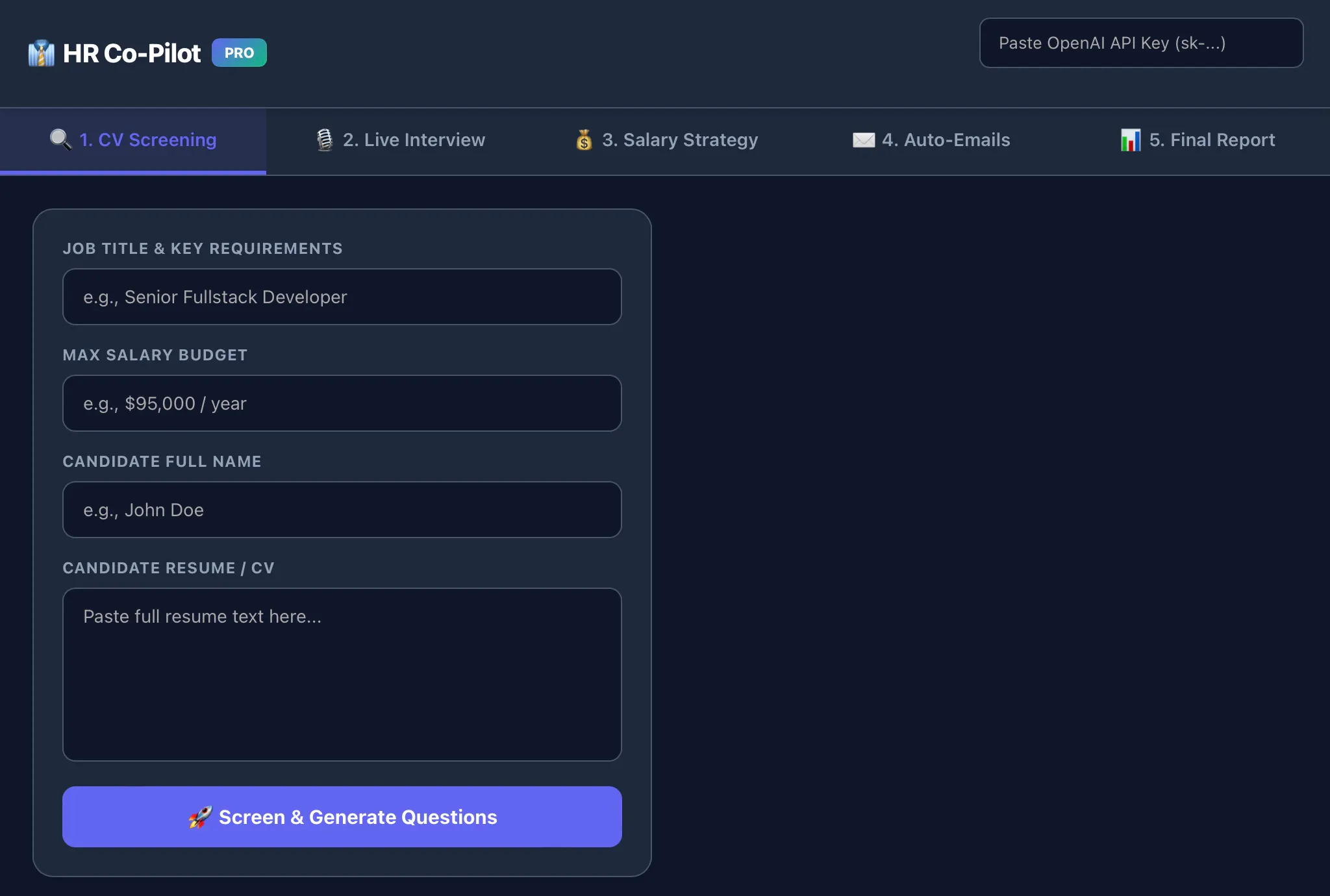Click the CANDIDATE FULL NAME label
1330x896 pixels.
tap(162, 462)
